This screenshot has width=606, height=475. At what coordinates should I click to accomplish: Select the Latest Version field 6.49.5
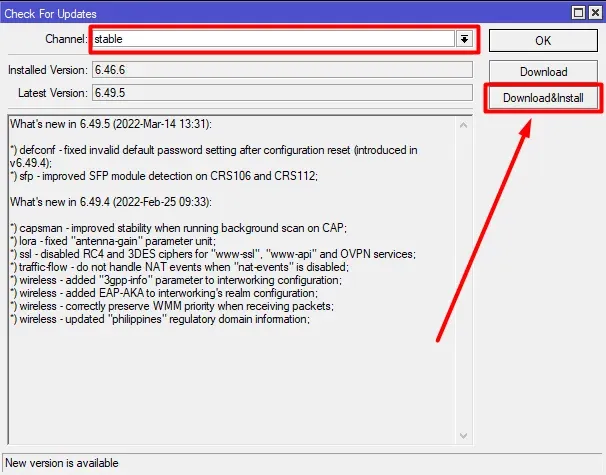coord(280,92)
